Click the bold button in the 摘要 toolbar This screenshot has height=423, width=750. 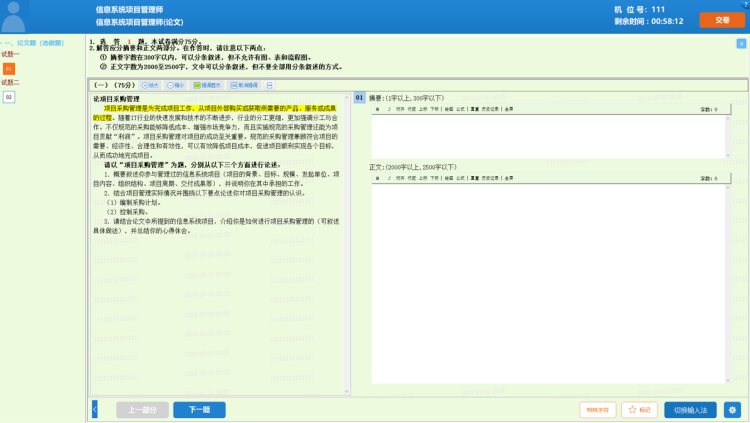click(376, 108)
